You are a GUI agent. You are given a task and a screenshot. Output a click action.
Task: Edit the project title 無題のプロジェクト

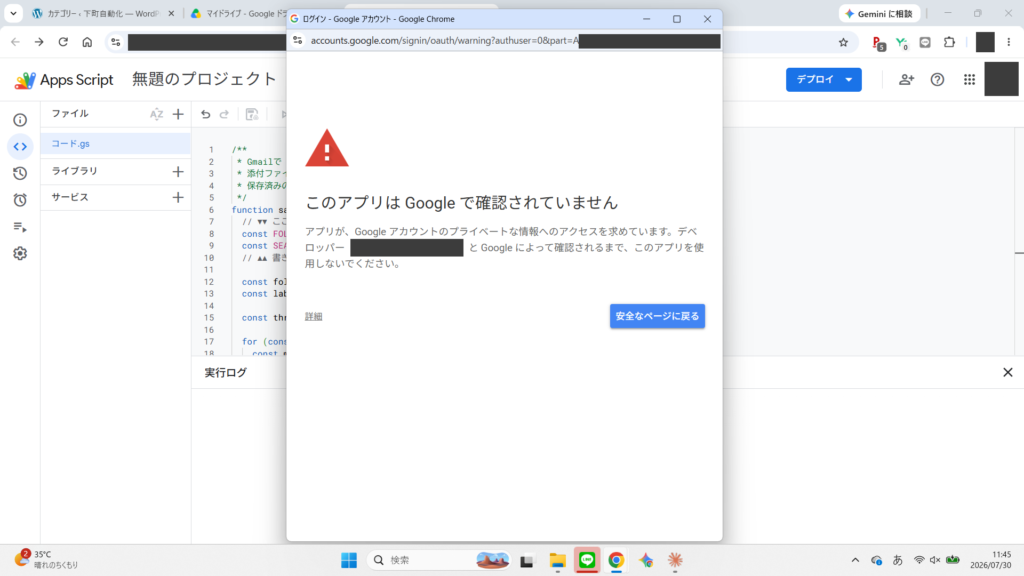(x=204, y=79)
